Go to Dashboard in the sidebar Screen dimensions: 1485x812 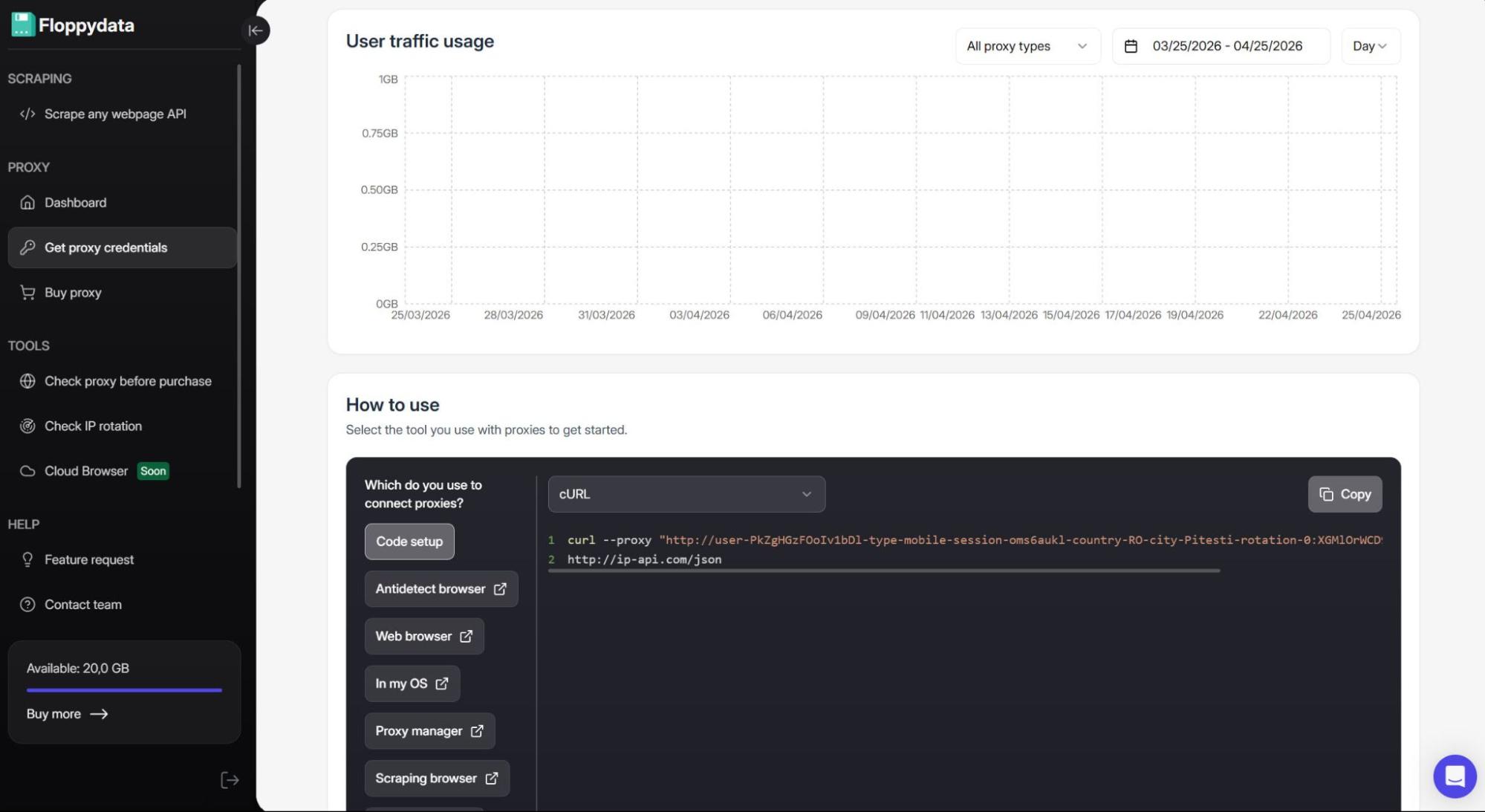(75, 203)
